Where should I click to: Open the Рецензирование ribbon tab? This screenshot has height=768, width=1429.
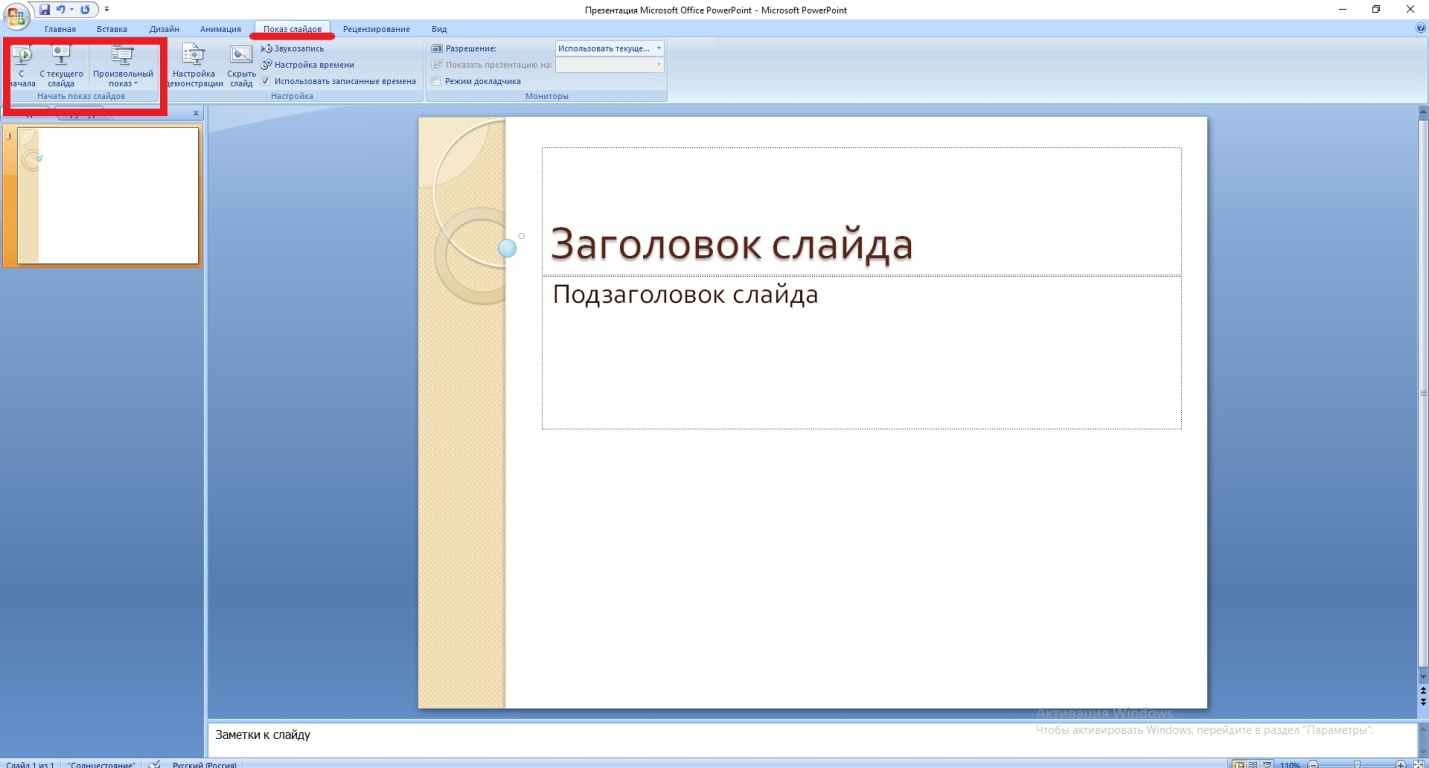tap(376, 29)
